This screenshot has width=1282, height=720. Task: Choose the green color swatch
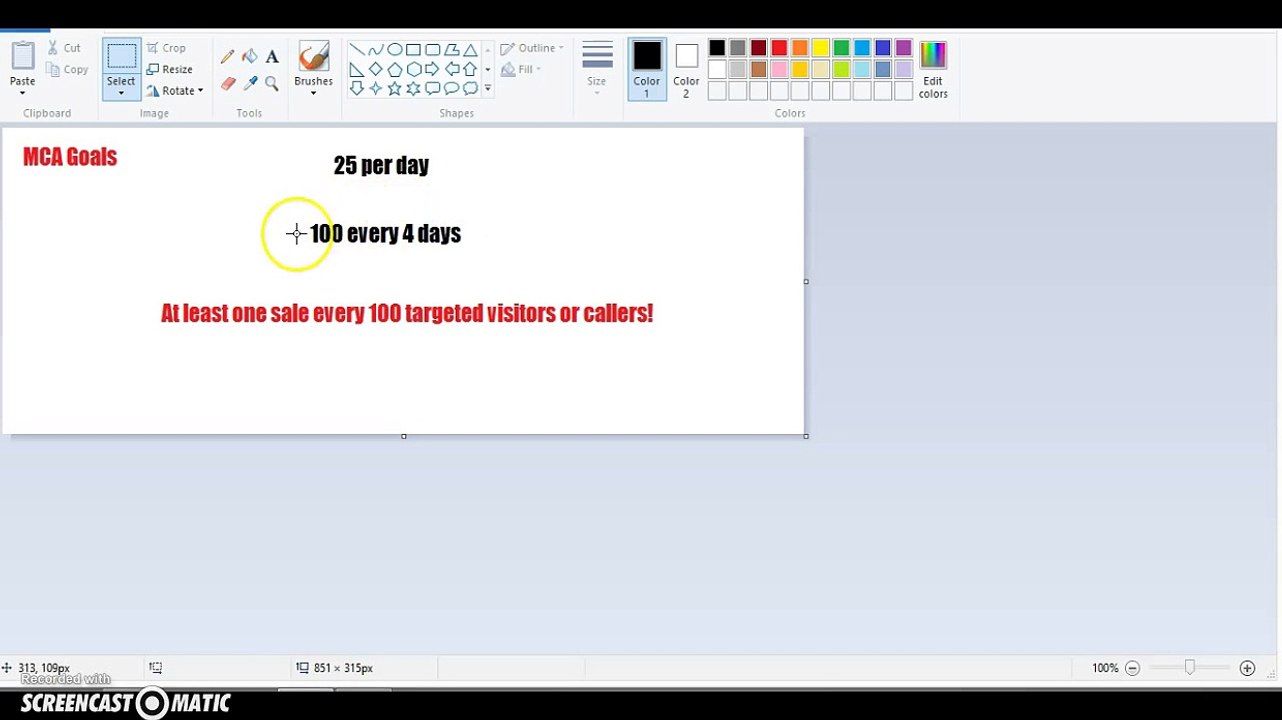click(842, 48)
